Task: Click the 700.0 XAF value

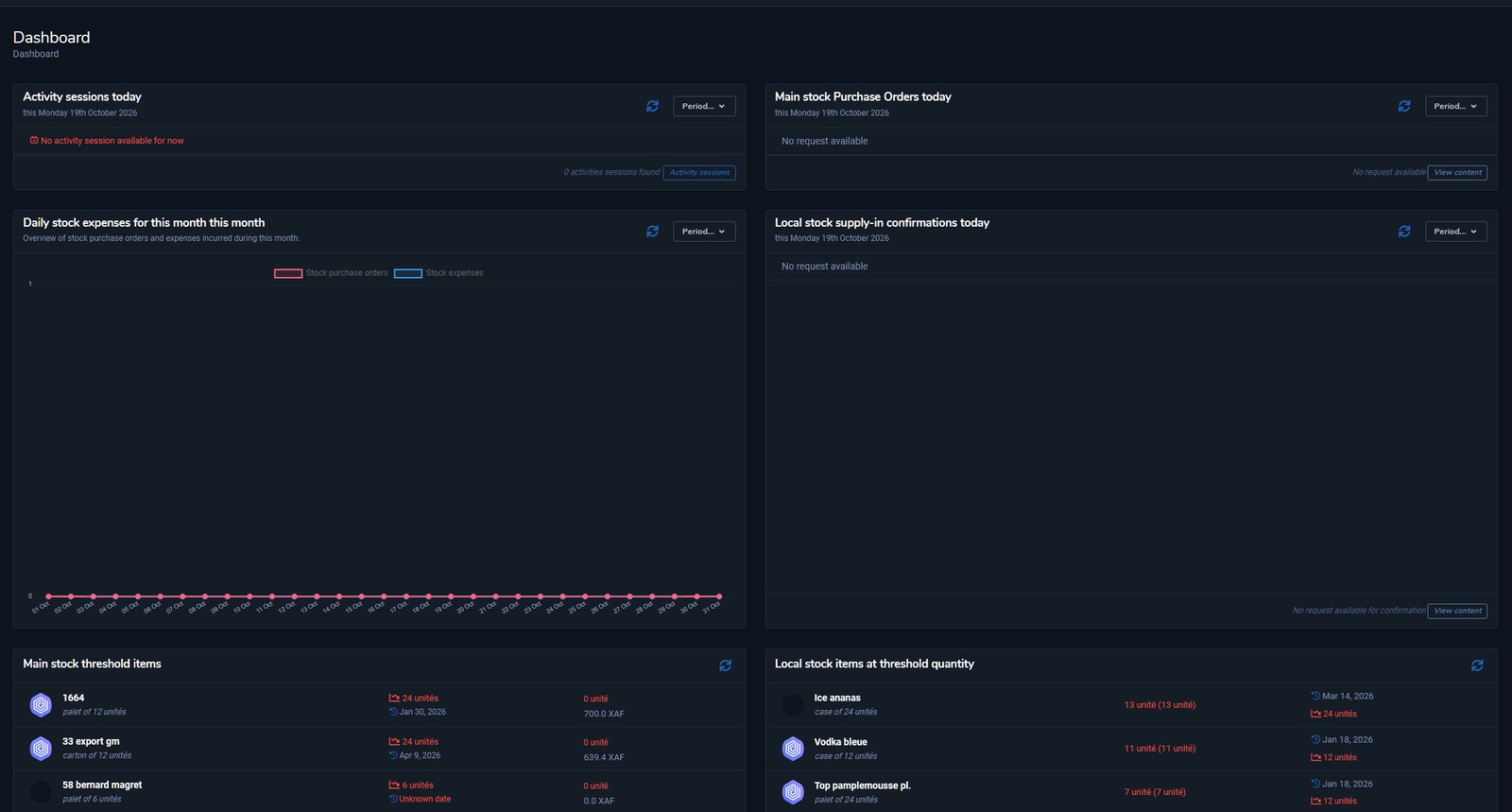Action: pos(604,714)
